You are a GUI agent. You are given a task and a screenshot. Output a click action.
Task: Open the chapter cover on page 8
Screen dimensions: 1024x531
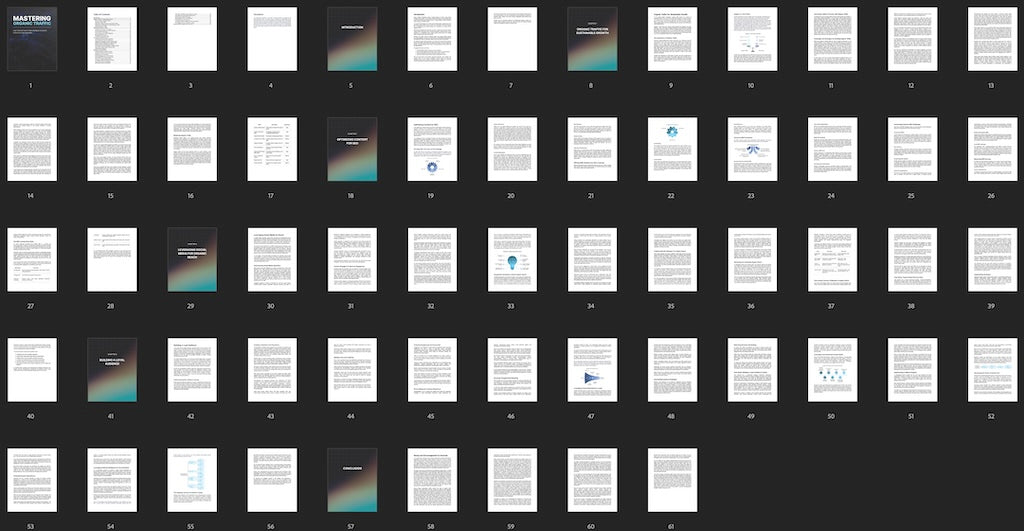point(592,39)
